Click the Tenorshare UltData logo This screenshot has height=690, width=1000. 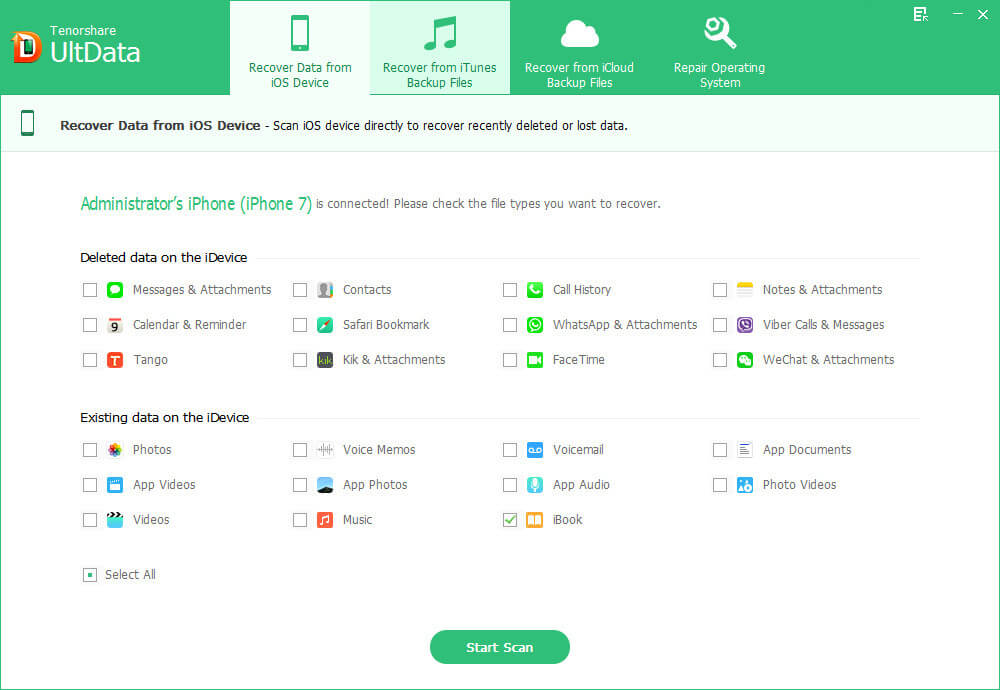(x=76, y=46)
